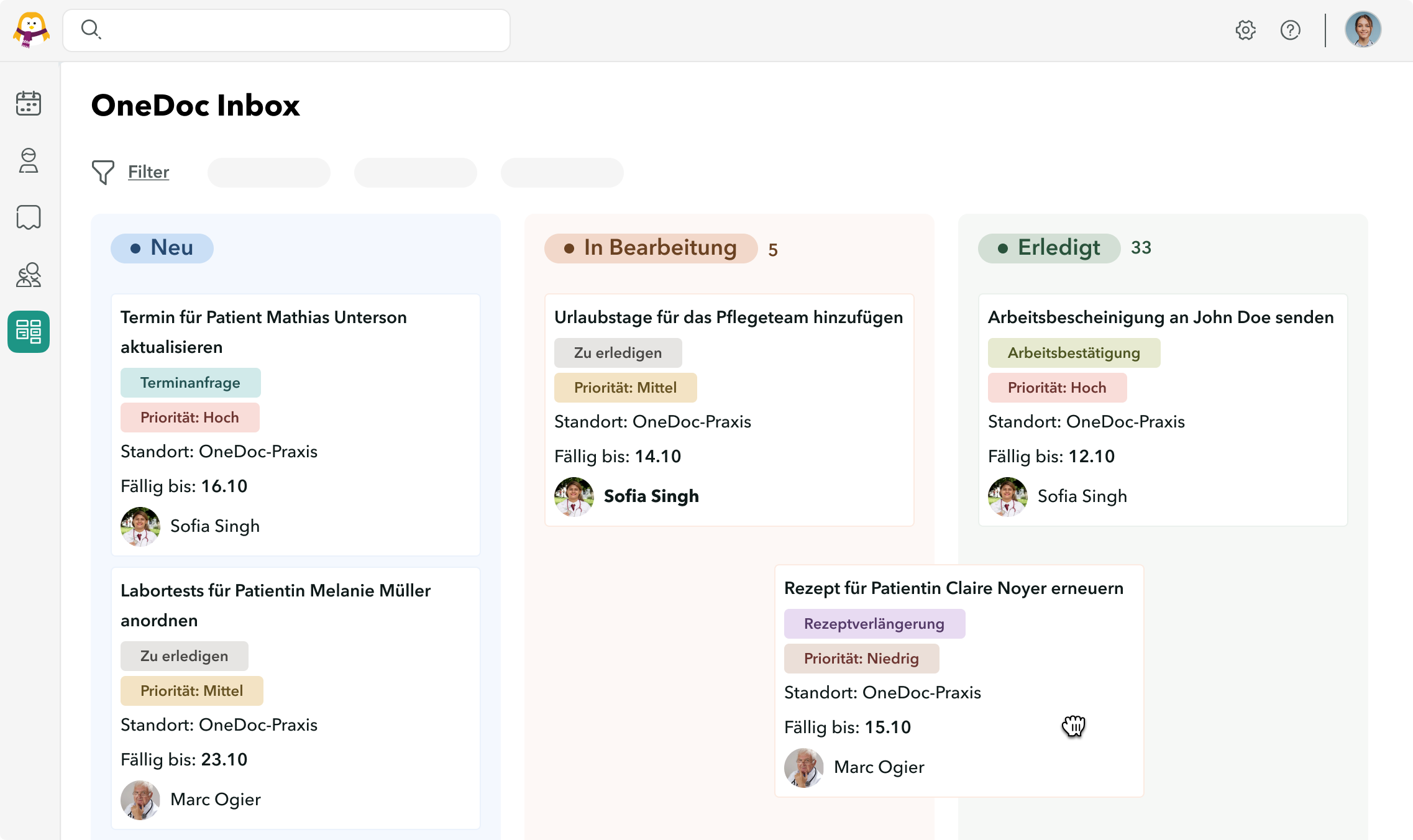Open help with the question mark icon
Viewport: 1413px width, 840px height.
(x=1291, y=30)
